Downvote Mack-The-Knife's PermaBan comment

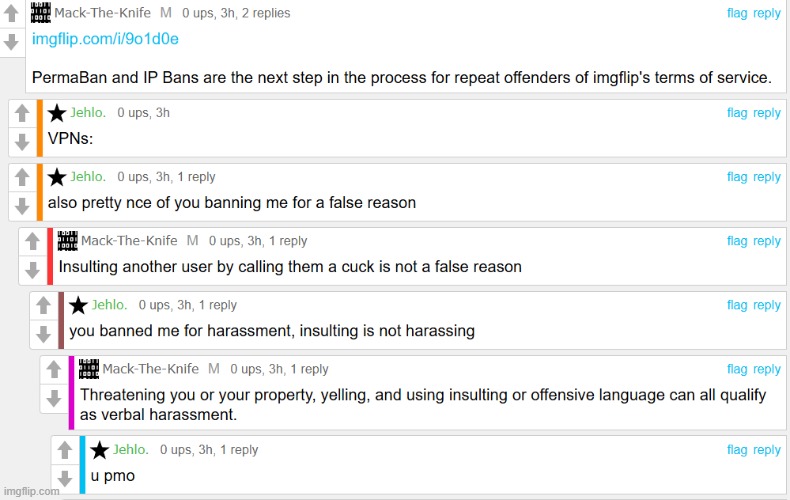(11, 42)
